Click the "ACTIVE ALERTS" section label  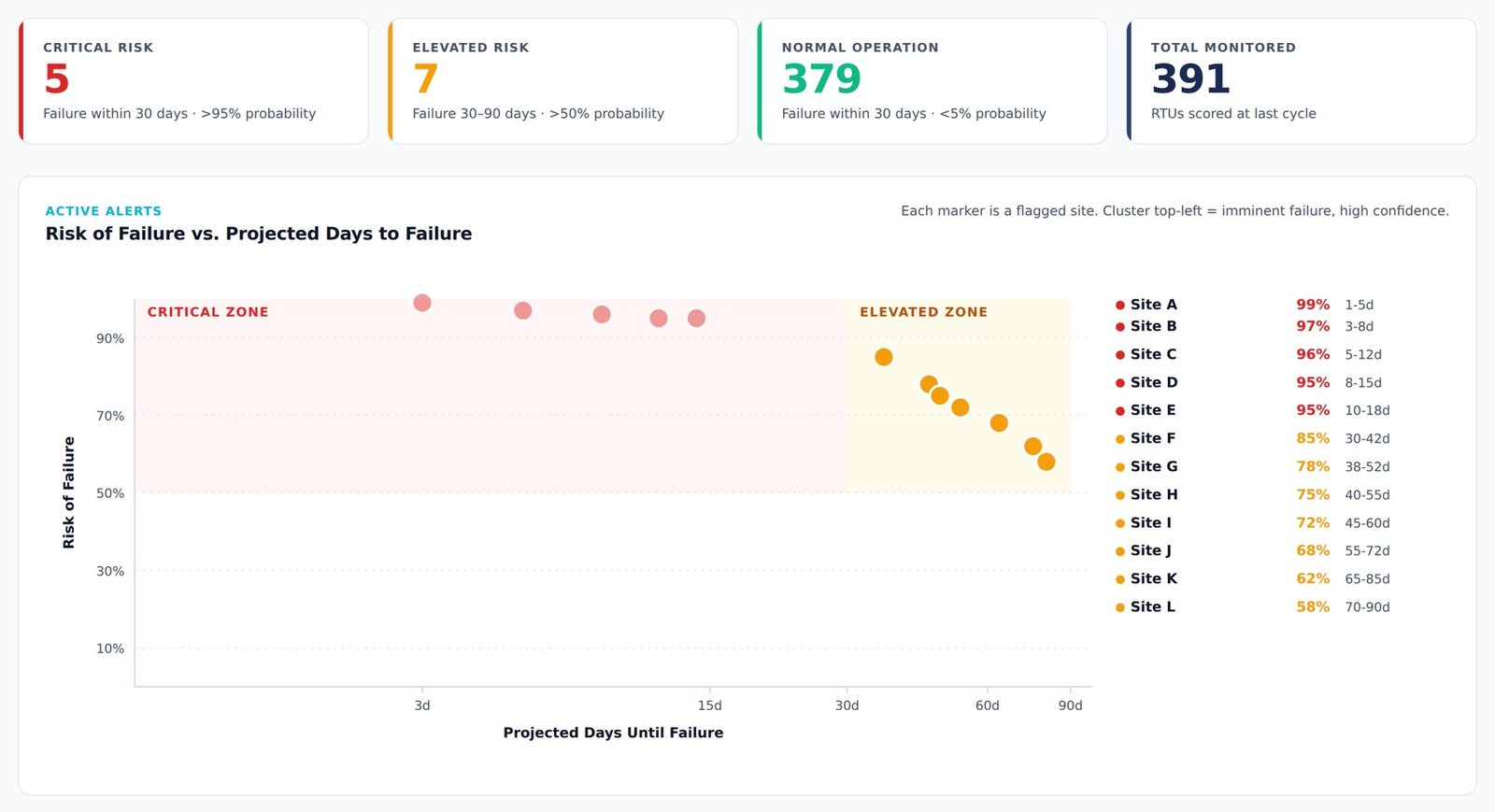104,211
